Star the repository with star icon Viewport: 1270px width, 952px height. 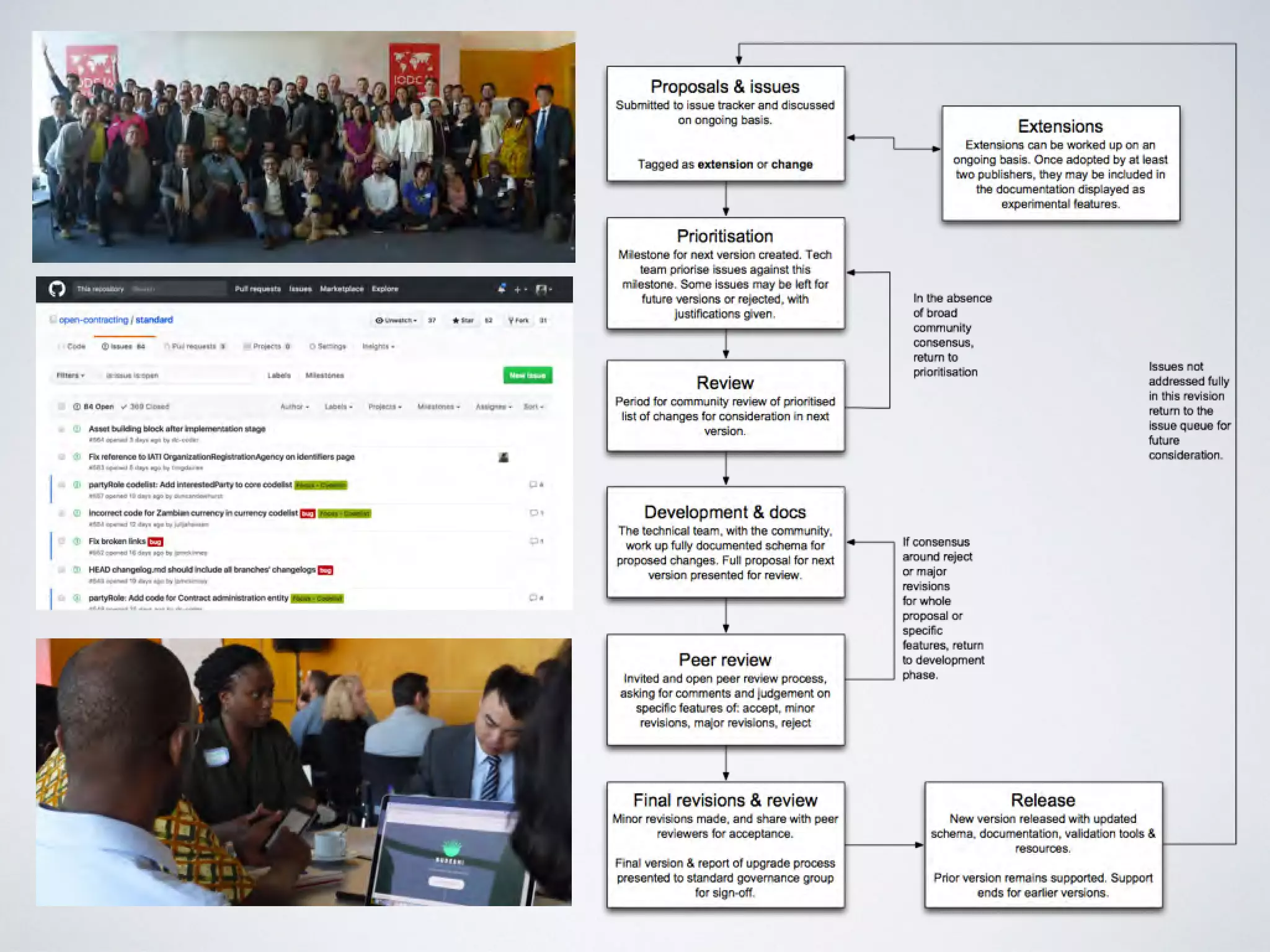click(463, 320)
